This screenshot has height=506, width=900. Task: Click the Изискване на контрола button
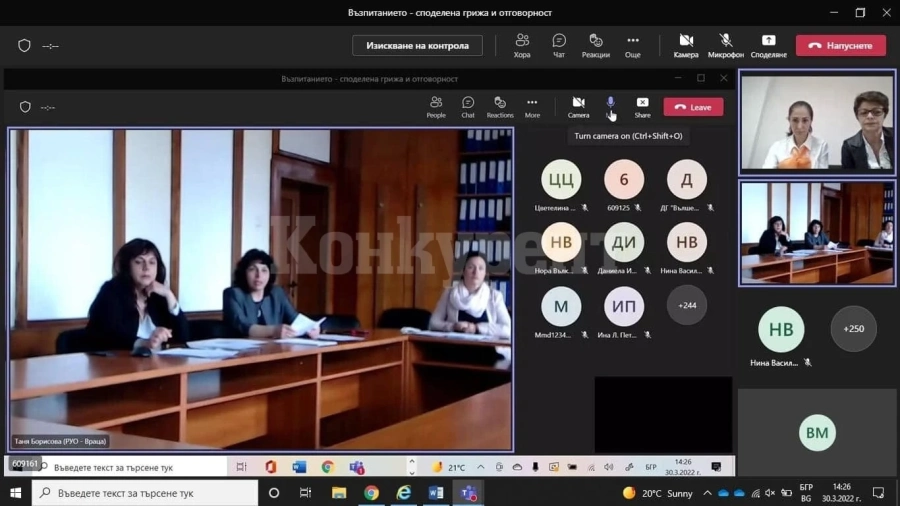pyautogui.click(x=417, y=45)
